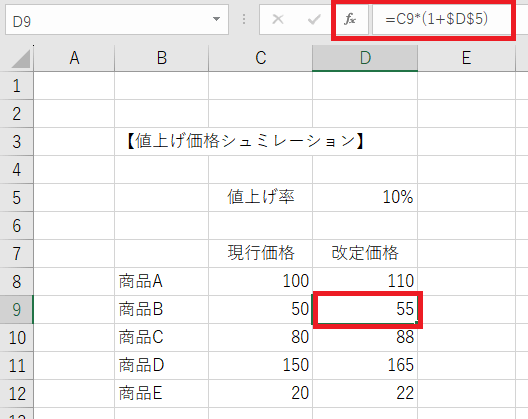Select column D header

tap(365, 58)
